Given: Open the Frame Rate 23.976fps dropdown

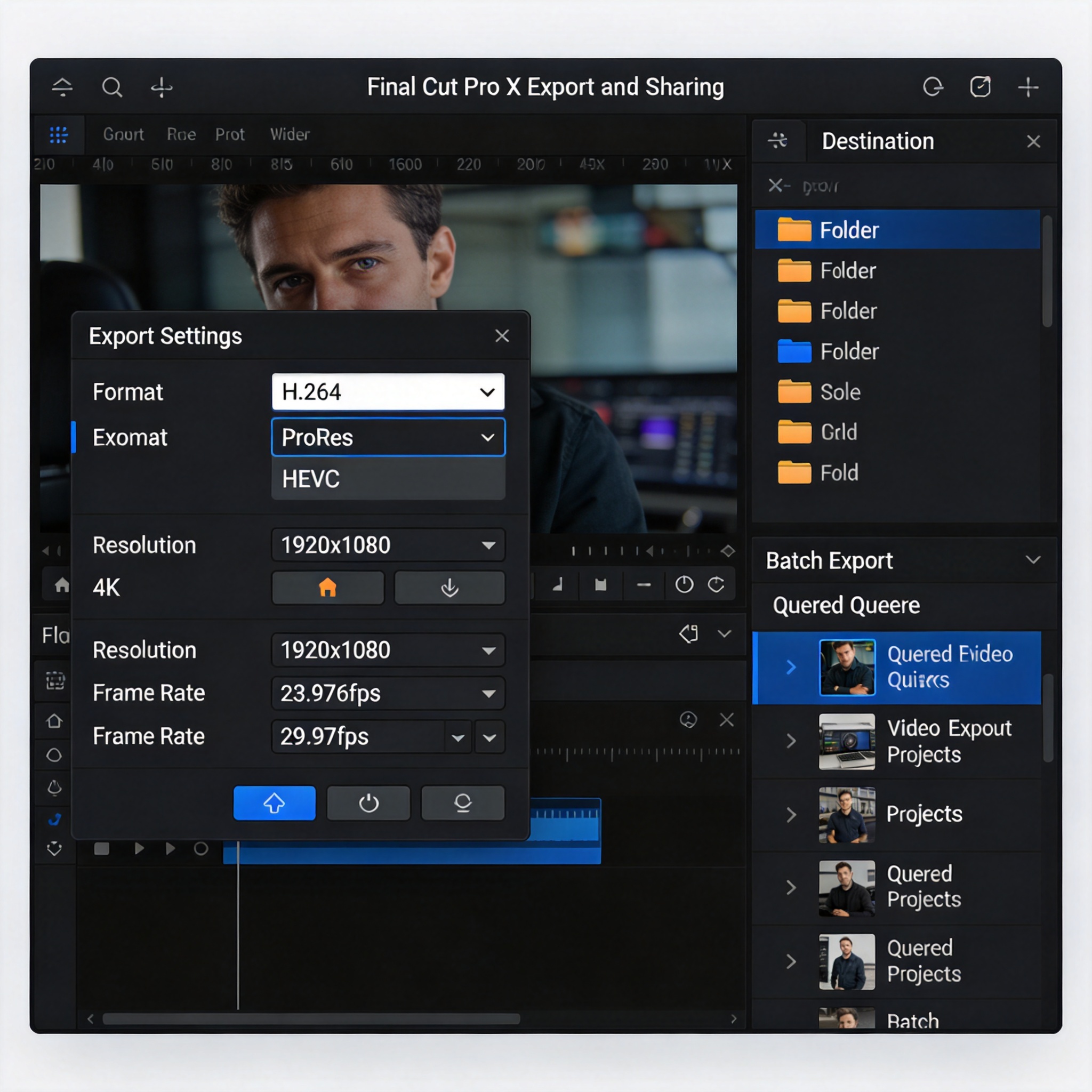Looking at the screenshot, I should (388, 693).
